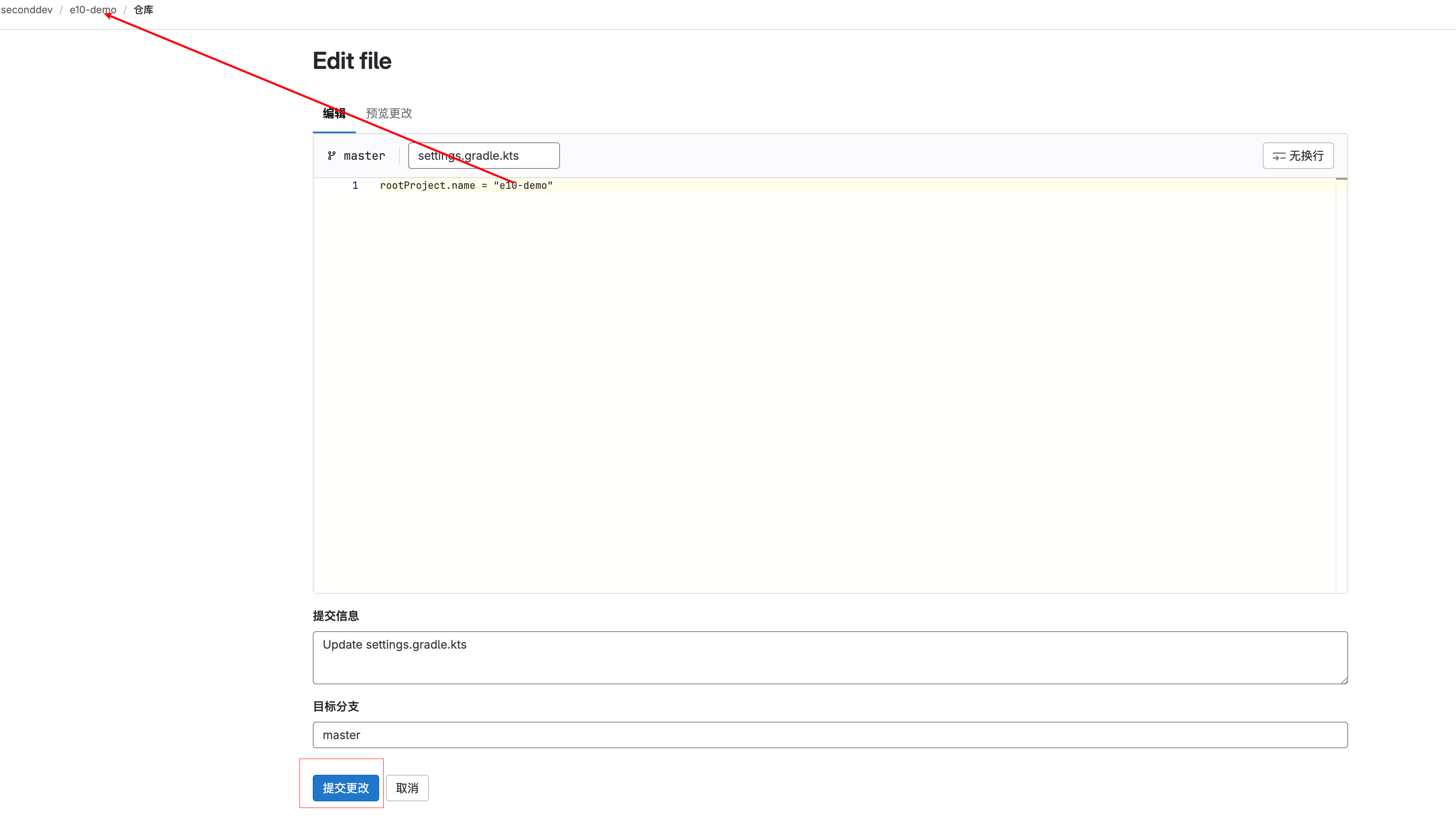The width and height of the screenshot is (1456, 825).
Task: Open the seconddev breadcrumb link
Action: (x=27, y=10)
